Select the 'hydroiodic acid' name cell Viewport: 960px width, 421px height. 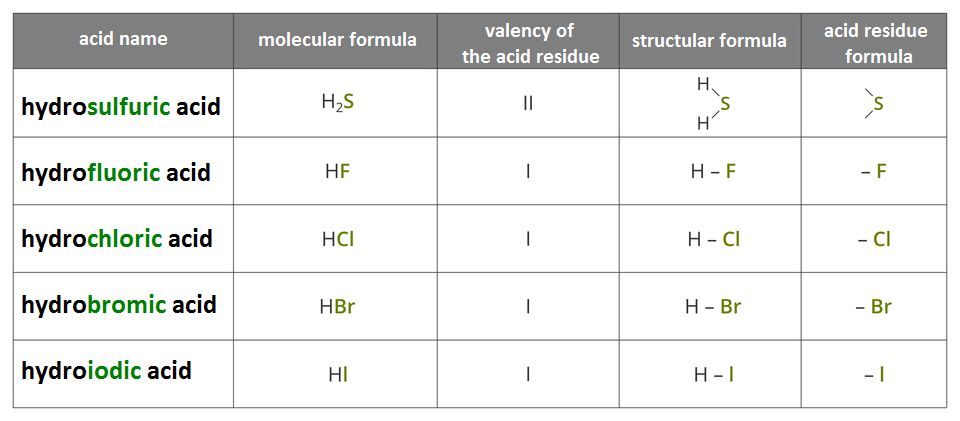(x=107, y=371)
